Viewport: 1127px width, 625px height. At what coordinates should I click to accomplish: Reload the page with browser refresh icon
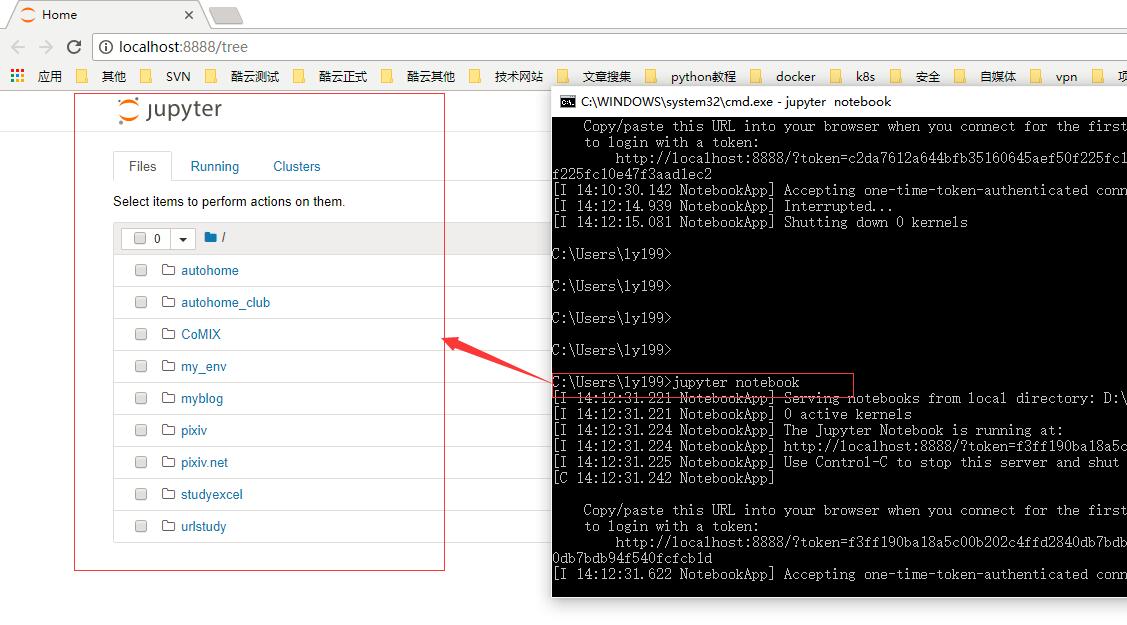click(x=73, y=47)
